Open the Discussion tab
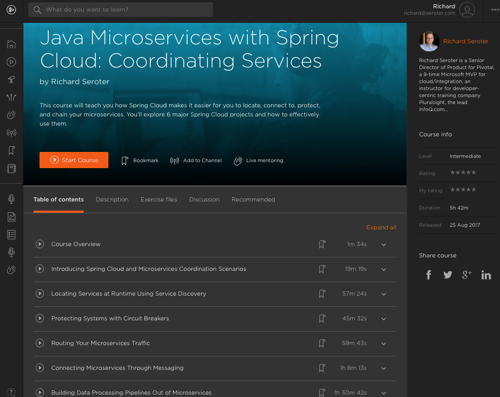 click(204, 199)
